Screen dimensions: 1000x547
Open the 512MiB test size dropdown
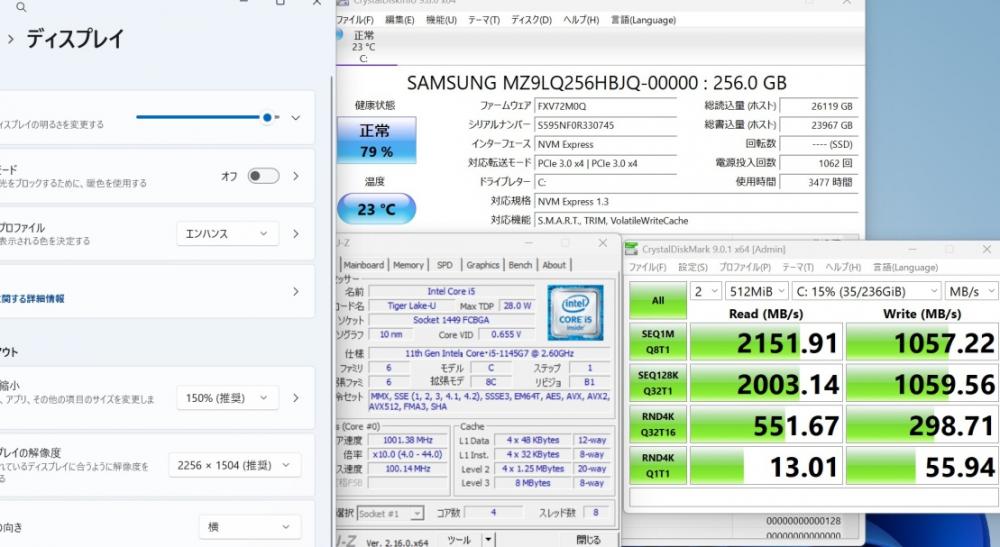[x=757, y=291]
